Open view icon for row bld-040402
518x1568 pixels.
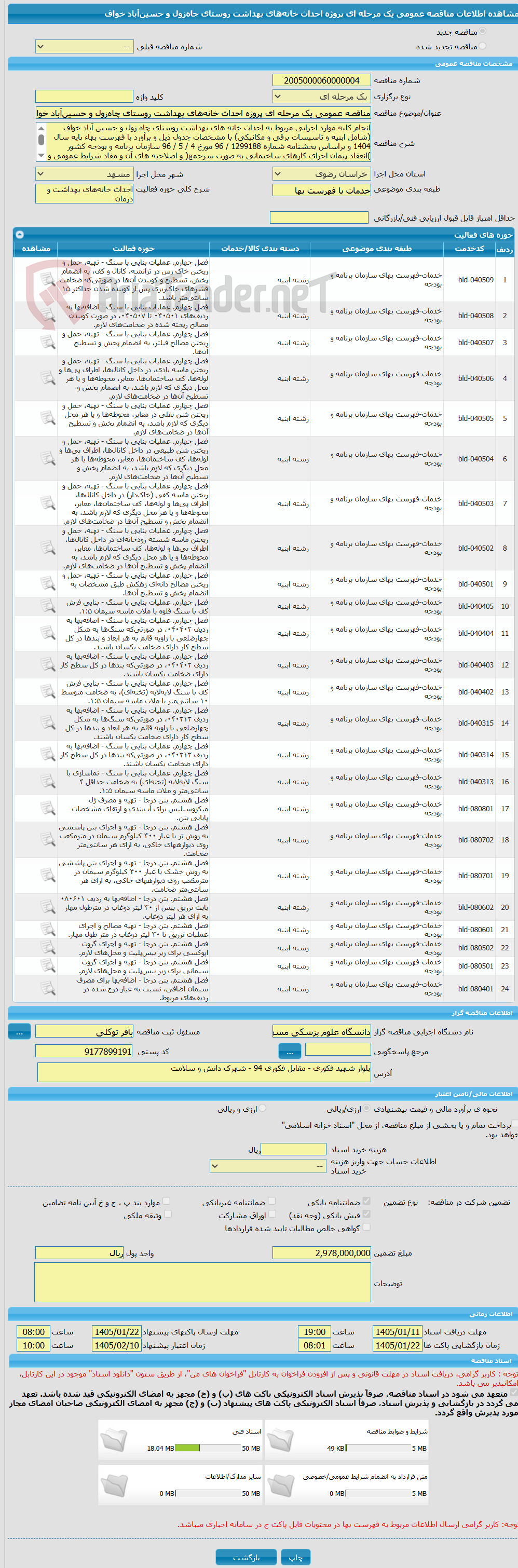[47, 691]
